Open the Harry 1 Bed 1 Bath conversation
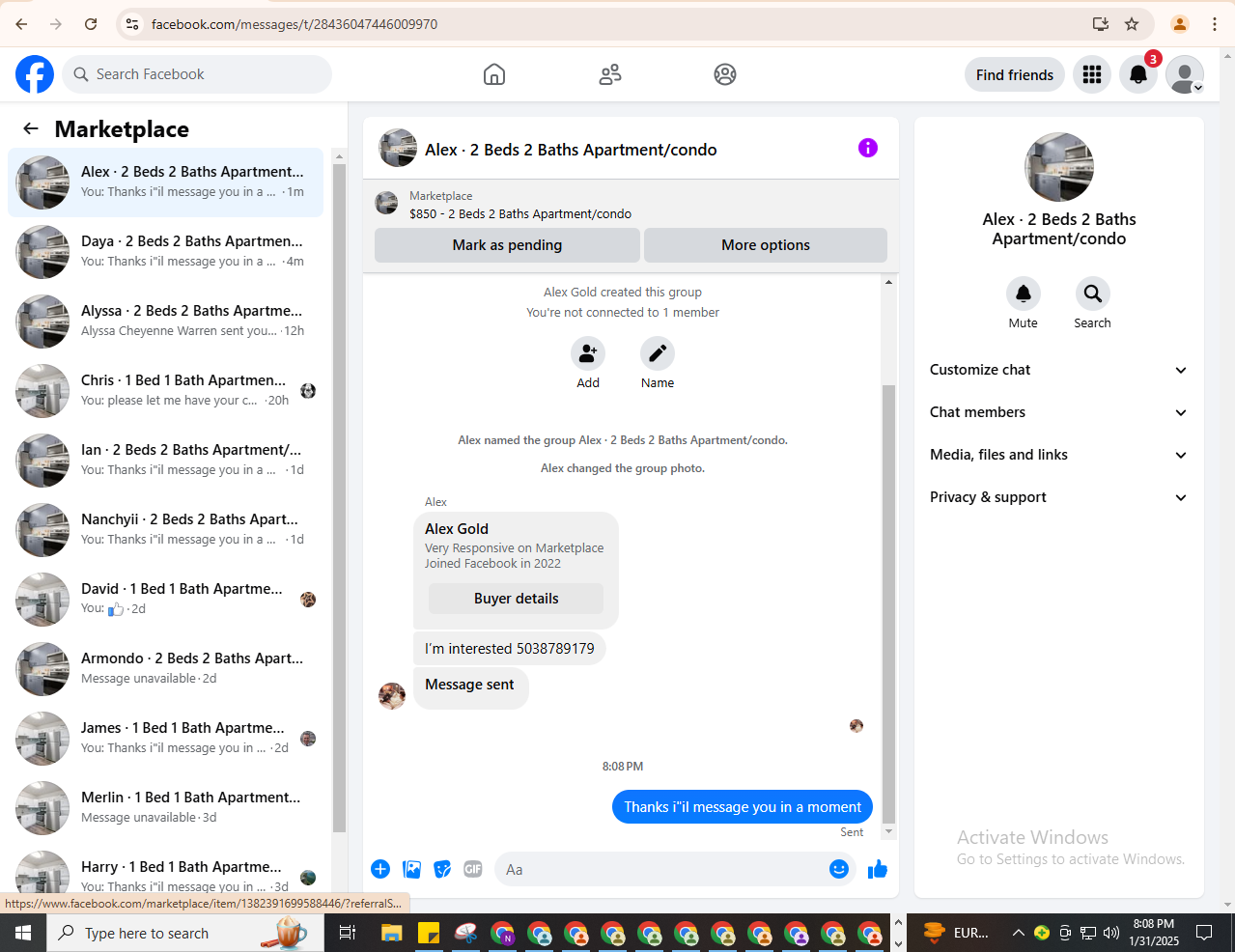 pyautogui.click(x=165, y=870)
